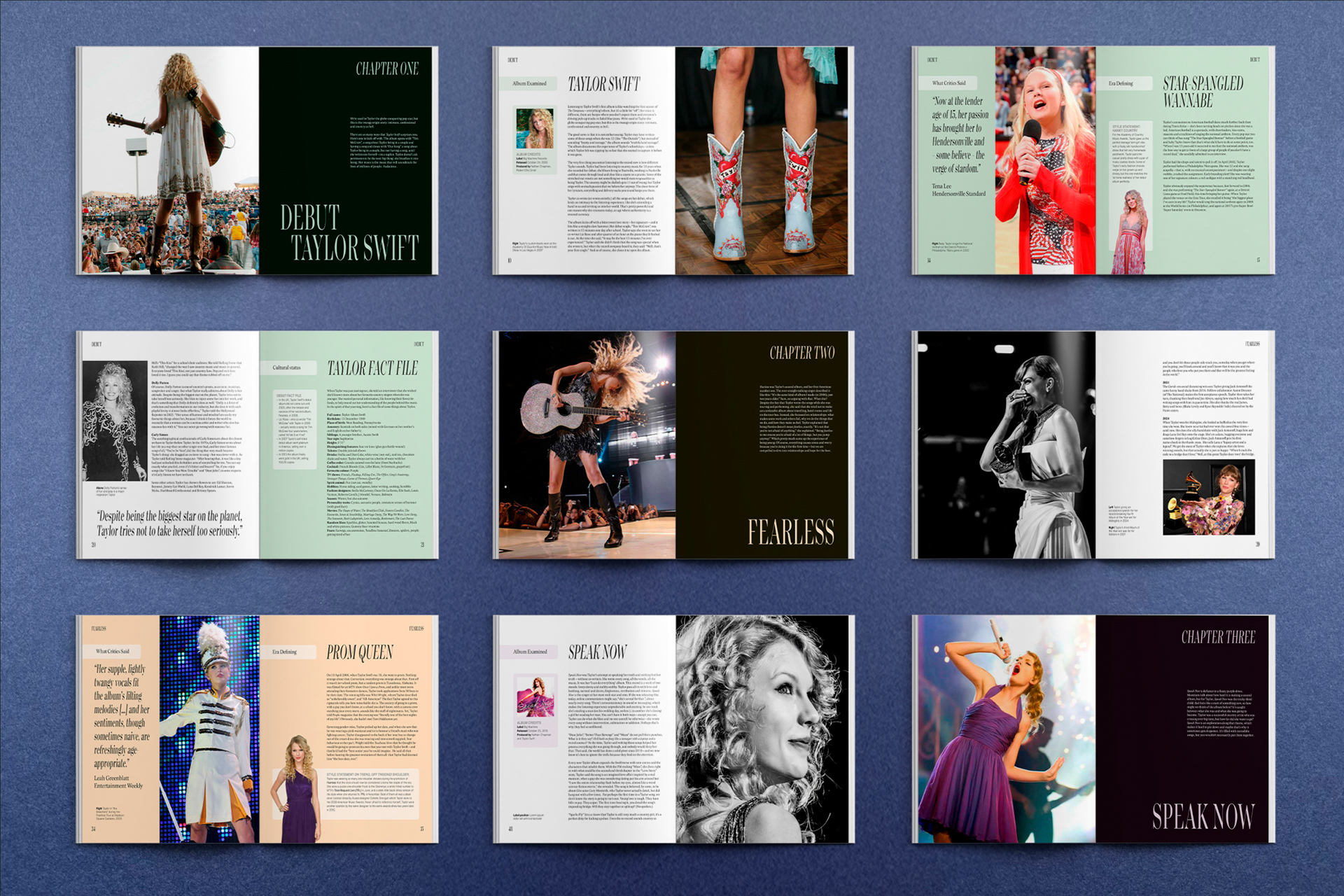Open the marching-band uniform photo

pos(209,729)
